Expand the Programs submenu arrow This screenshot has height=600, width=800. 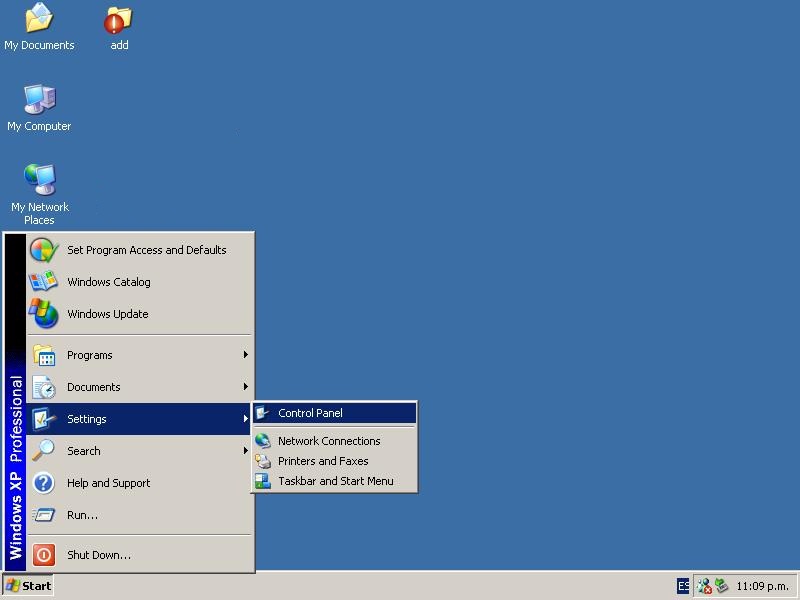[245, 355]
